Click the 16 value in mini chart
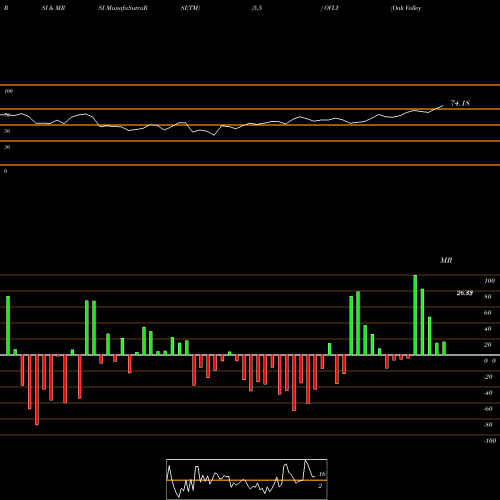This screenshot has height=500, width=500. [322, 474]
